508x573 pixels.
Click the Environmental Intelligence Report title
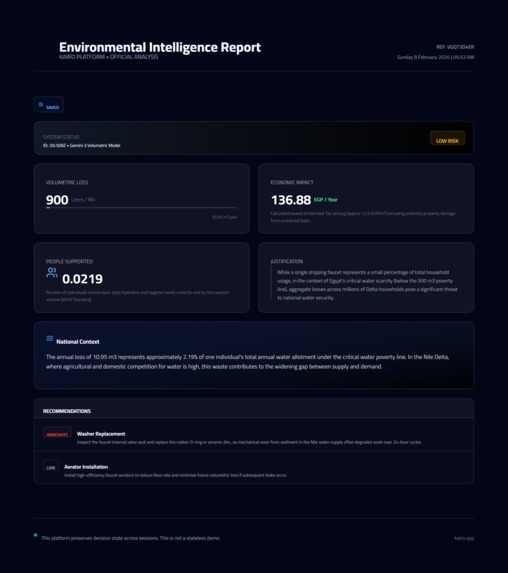tap(160, 47)
